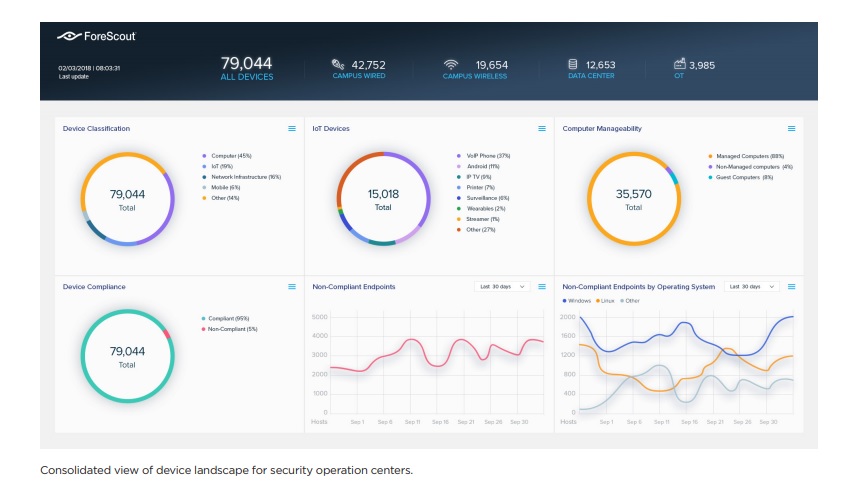Image resolution: width=860 pixels, height=500 pixels.
Task: Toggle the Windows series in OS chart legend
Action: click(x=579, y=300)
